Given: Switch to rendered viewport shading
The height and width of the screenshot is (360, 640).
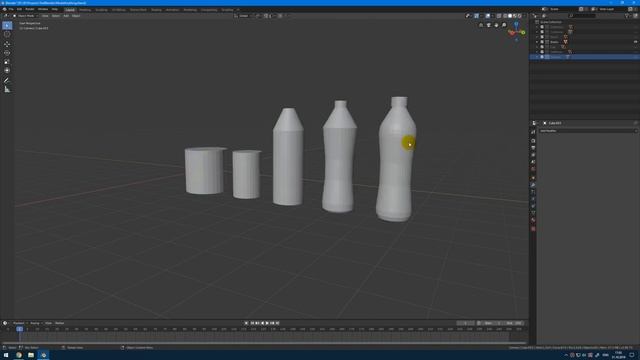Looking at the screenshot, I should click(x=520, y=16).
